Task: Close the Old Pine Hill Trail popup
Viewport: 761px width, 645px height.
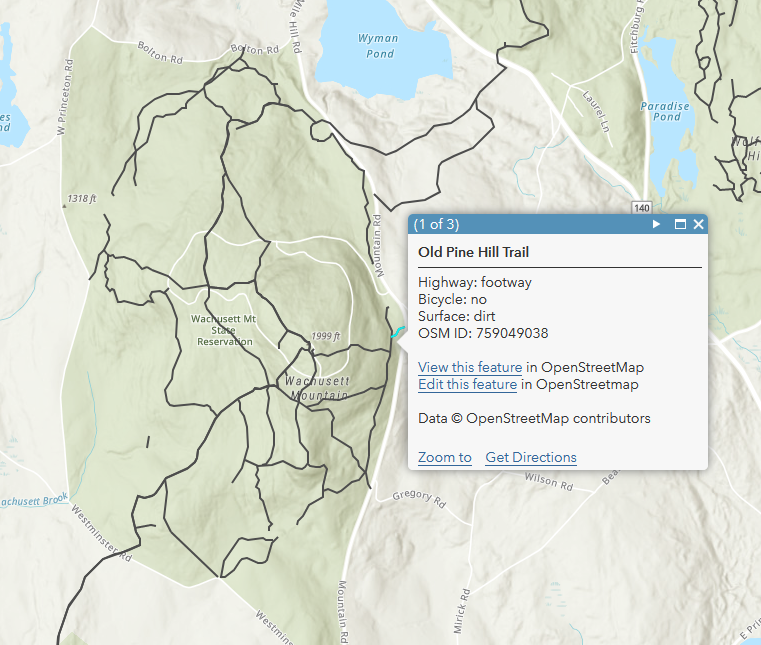Action: click(x=698, y=224)
